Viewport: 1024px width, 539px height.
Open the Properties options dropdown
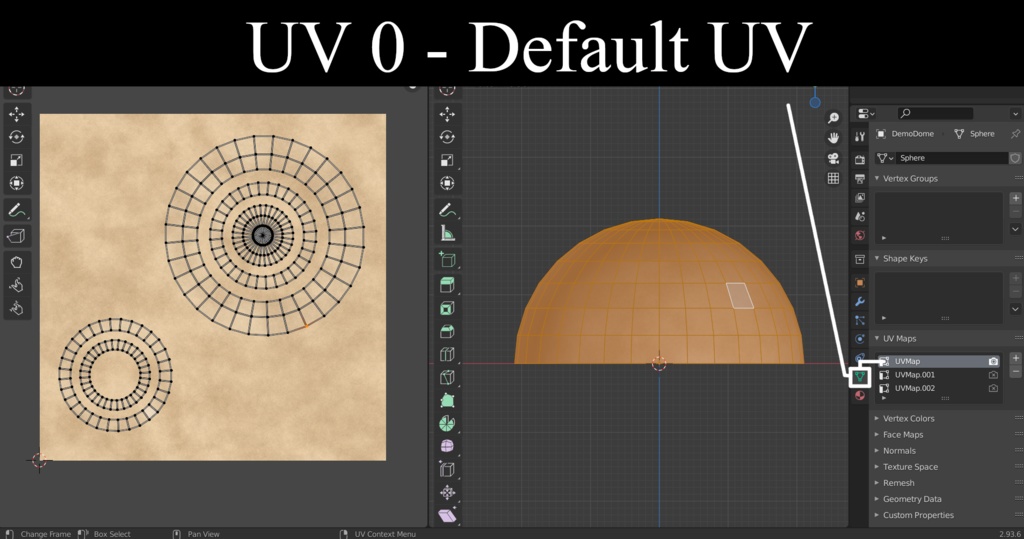pyautogui.click(x=1015, y=114)
